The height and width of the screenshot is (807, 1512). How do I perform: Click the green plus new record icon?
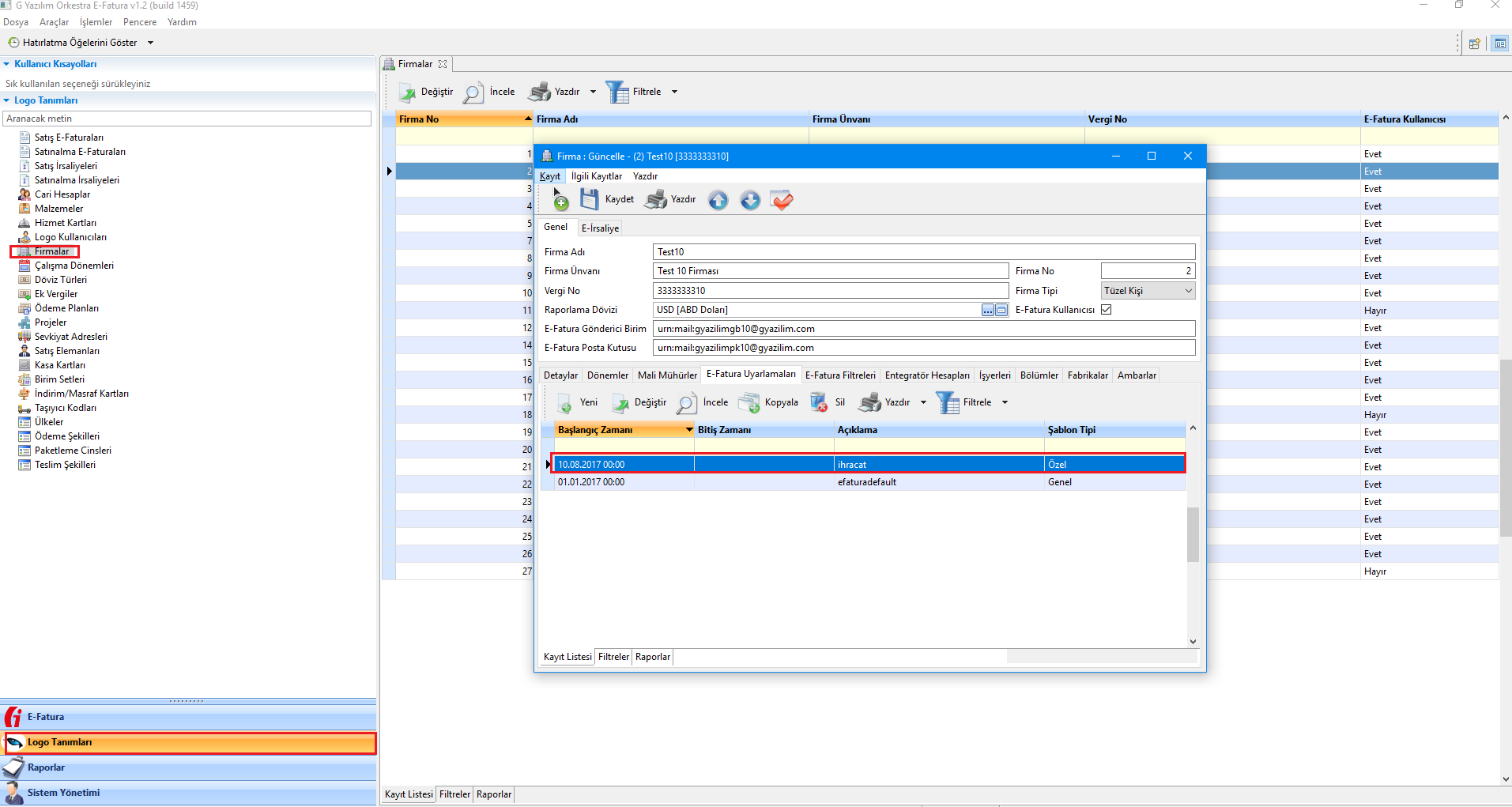[x=560, y=202]
